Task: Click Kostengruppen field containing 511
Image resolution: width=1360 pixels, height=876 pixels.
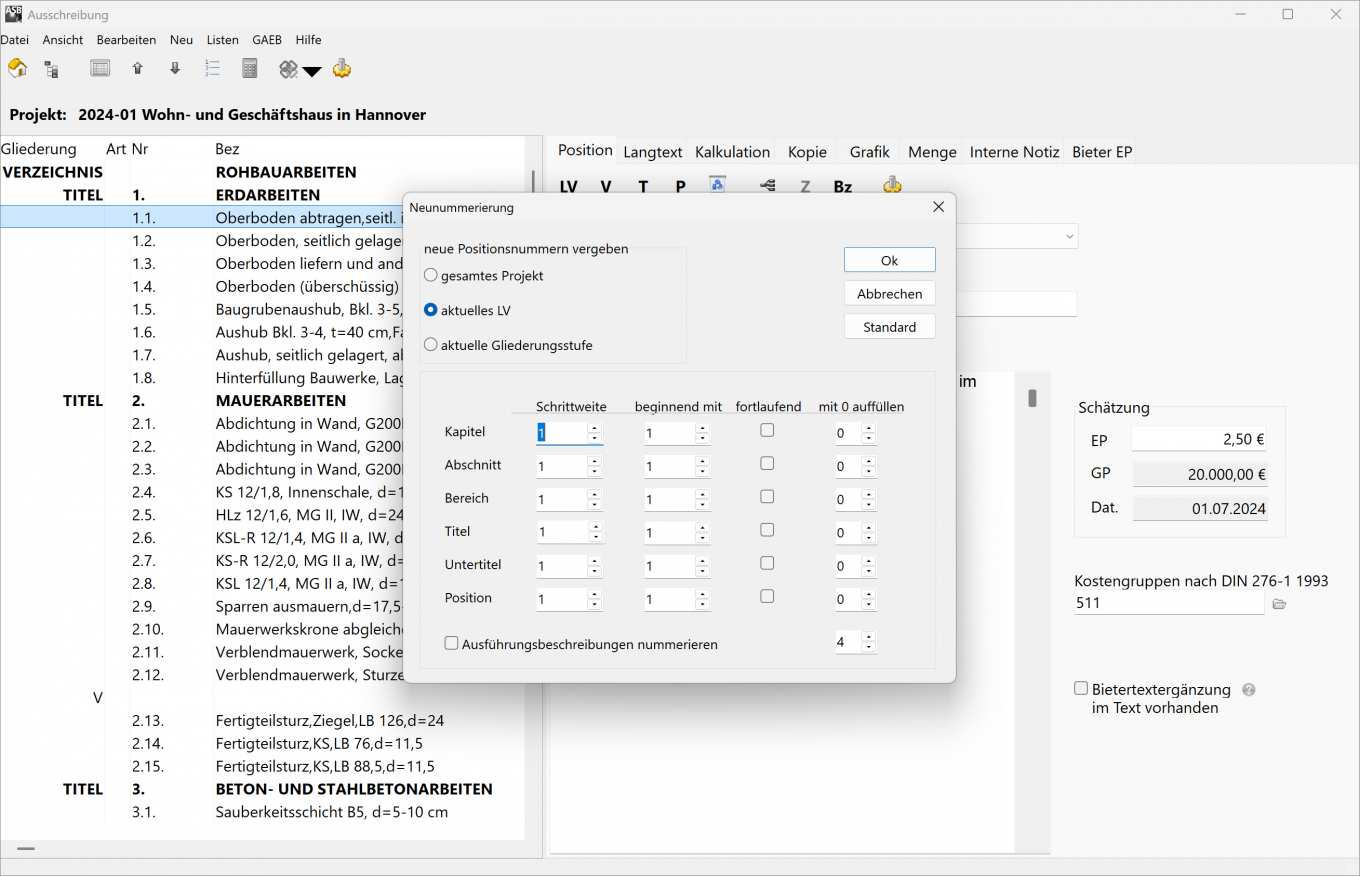Action: coord(1169,603)
